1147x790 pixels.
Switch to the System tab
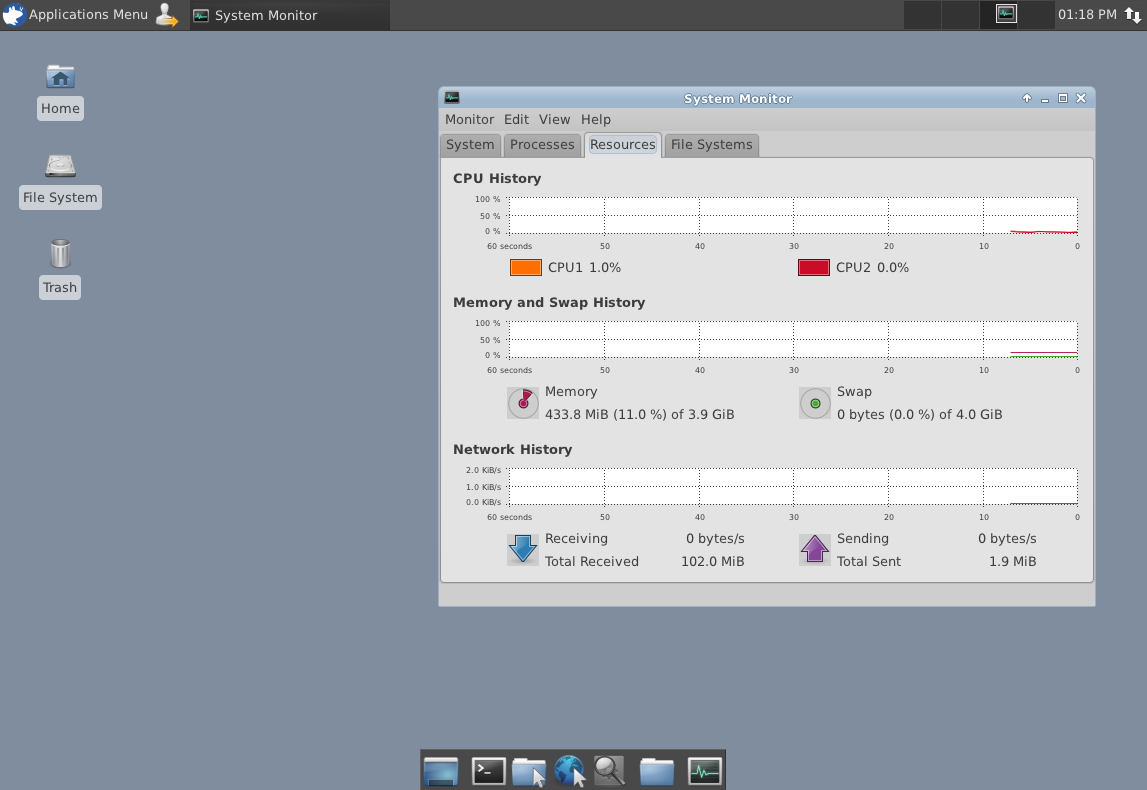click(x=470, y=145)
